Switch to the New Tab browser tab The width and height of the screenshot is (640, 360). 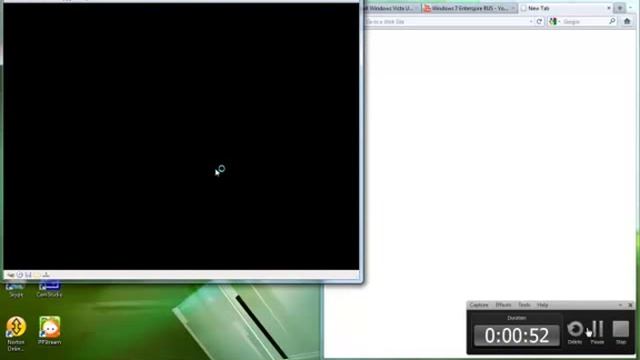click(x=566, y=8)
